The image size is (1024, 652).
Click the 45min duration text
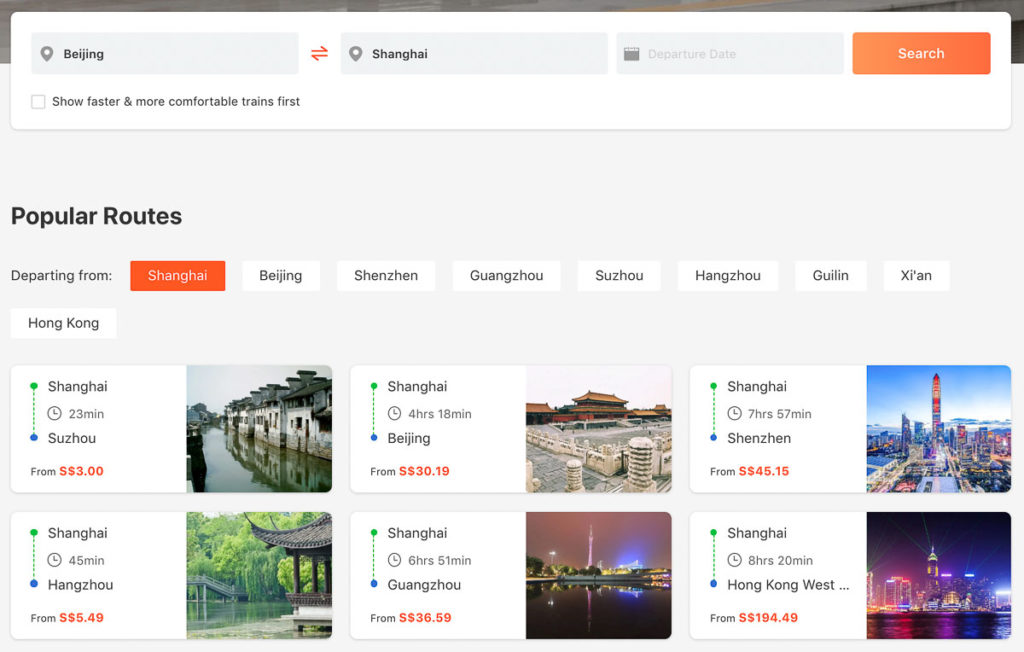86,561
